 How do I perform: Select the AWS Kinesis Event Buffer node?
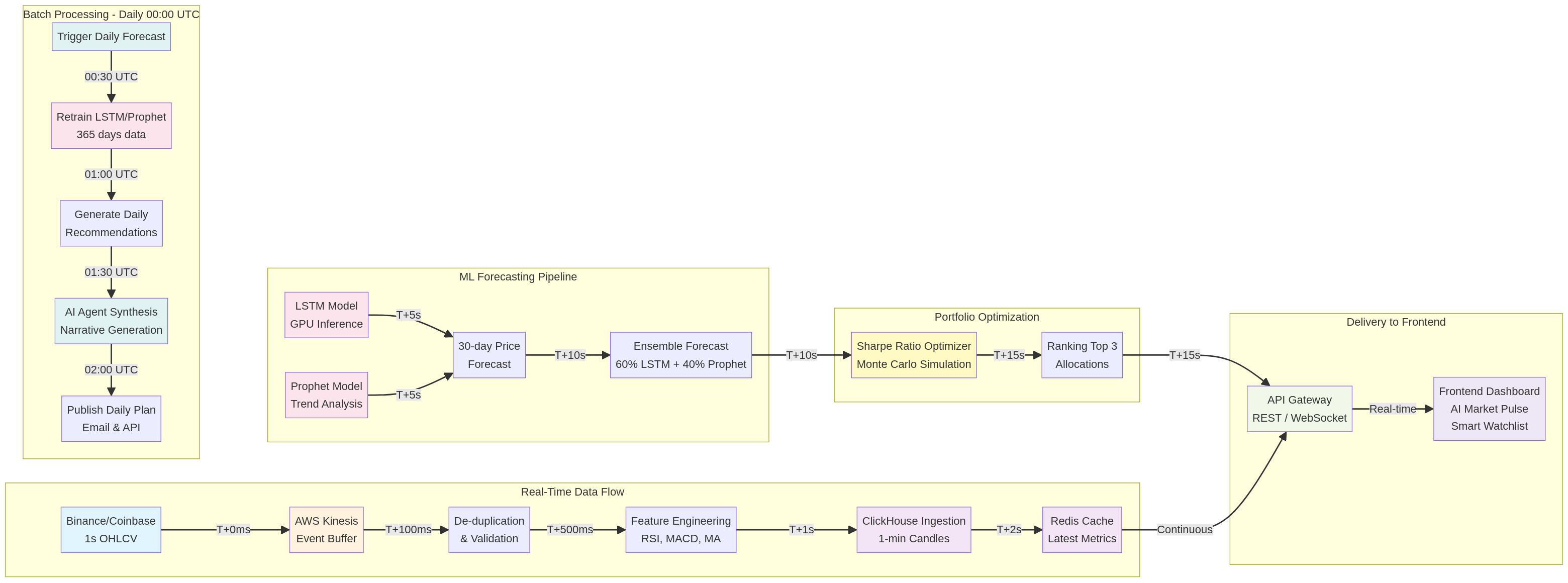click(326, 529)
